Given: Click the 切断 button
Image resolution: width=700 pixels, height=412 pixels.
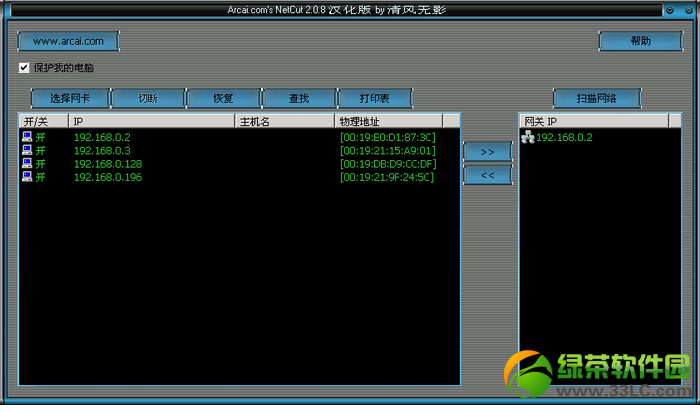Looking at the screenshot, I should (148, 98).
